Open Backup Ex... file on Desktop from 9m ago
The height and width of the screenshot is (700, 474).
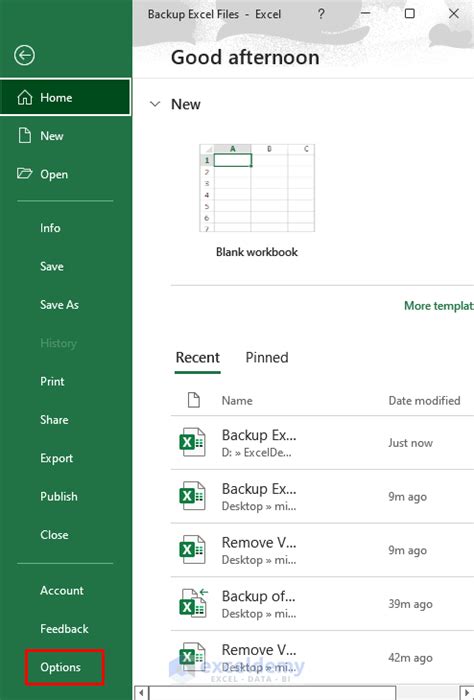(x=322, y=496)
